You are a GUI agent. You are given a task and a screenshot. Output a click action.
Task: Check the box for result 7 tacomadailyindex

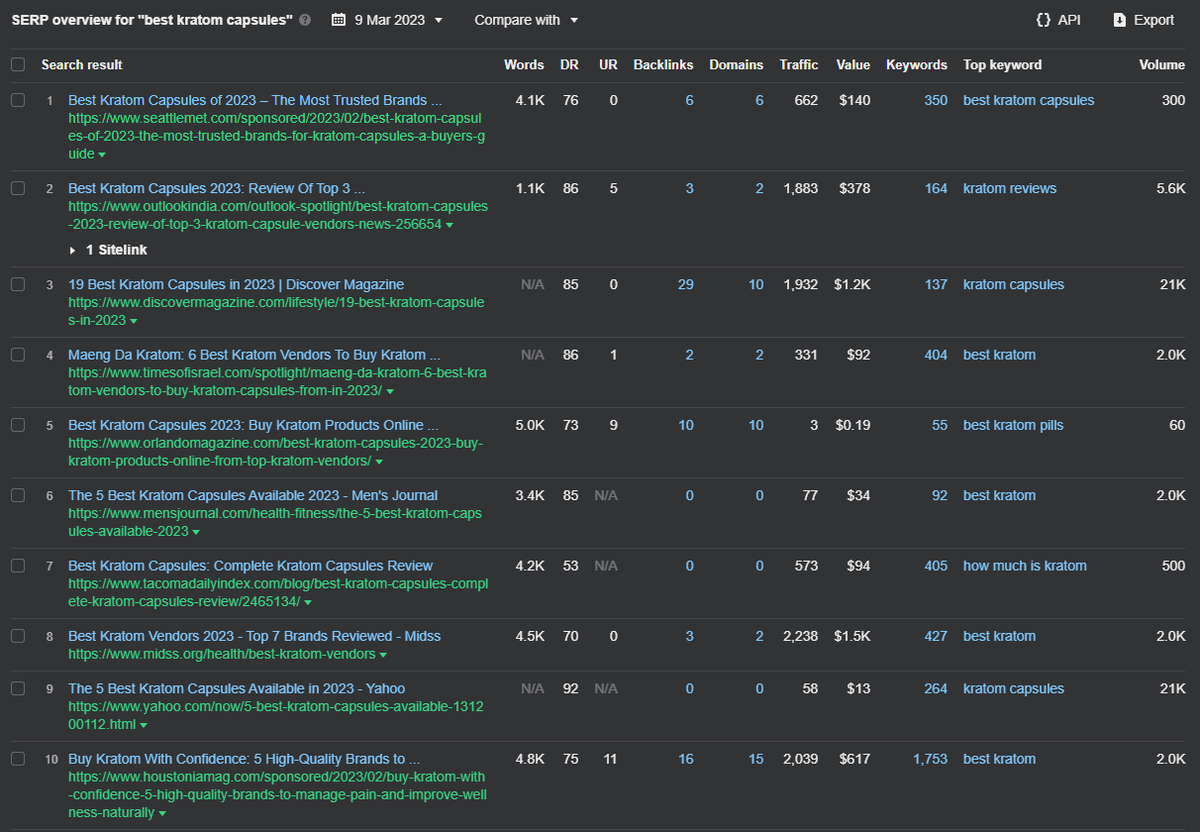click(18, 565)
